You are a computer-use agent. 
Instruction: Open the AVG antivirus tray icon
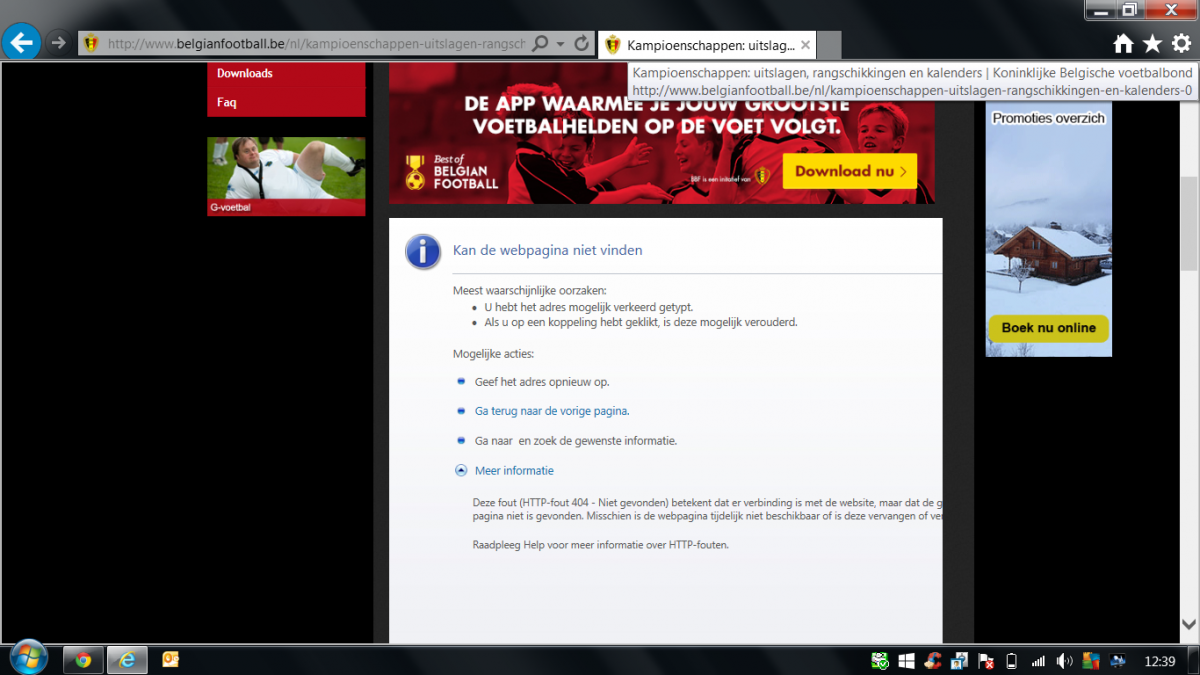[x=1091, y=661]
